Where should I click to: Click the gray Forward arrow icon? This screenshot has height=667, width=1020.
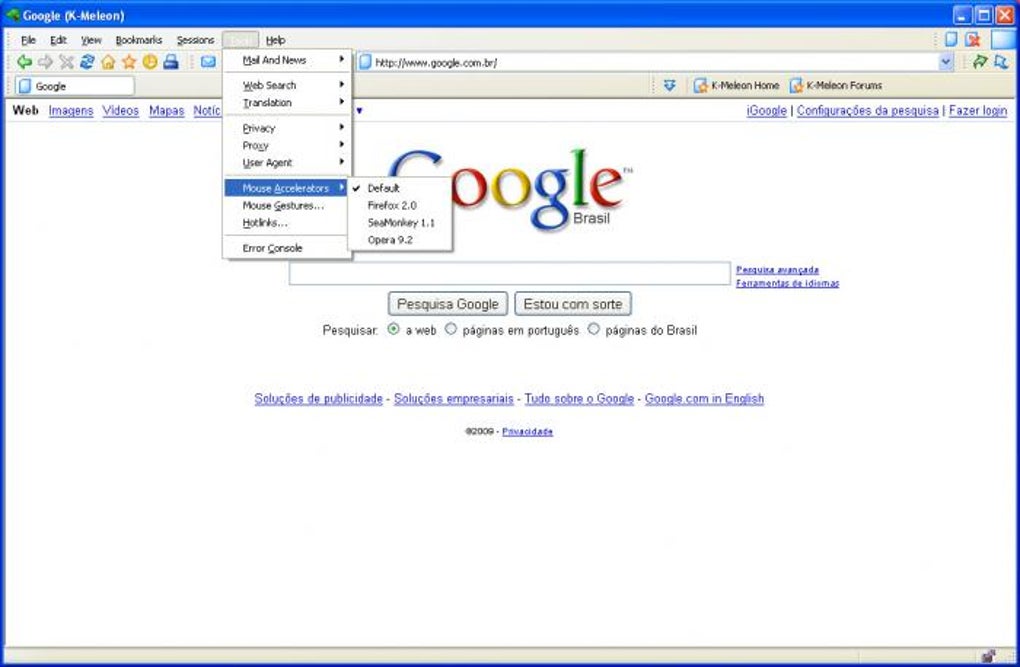45,62
